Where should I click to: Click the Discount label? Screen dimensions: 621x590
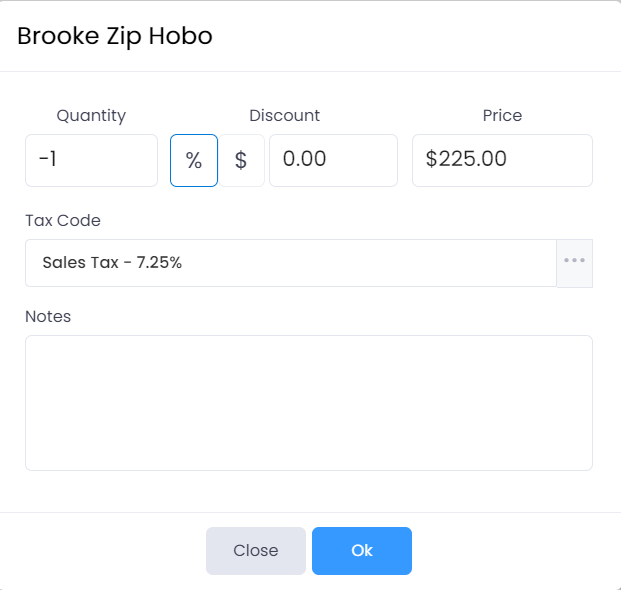pos(284,115)
